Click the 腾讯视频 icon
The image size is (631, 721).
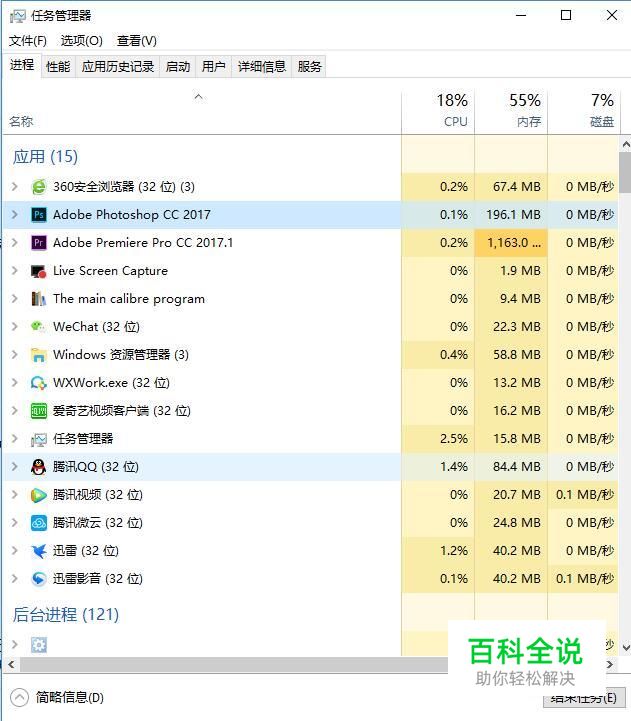click(39, 495)
